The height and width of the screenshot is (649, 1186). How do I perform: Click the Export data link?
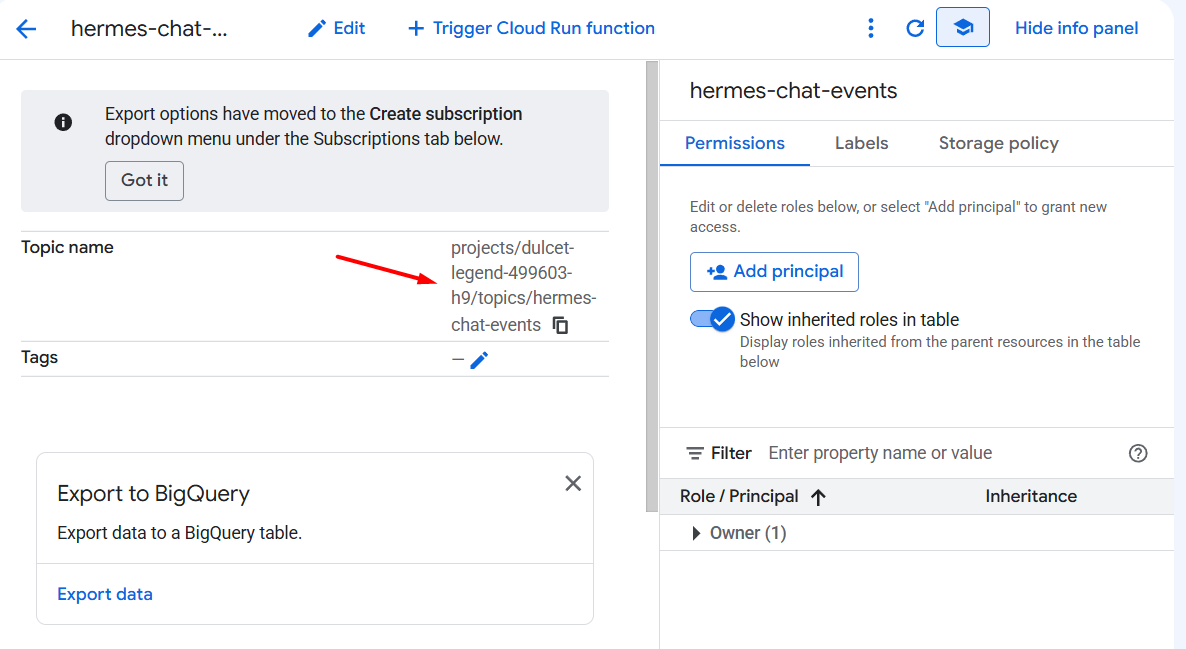click(x=105, y=595)
